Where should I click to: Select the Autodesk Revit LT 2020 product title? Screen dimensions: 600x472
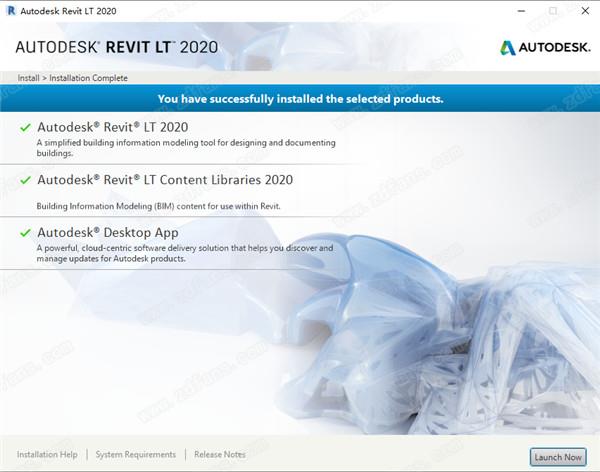pyautogui.click(x=112, y=127)
